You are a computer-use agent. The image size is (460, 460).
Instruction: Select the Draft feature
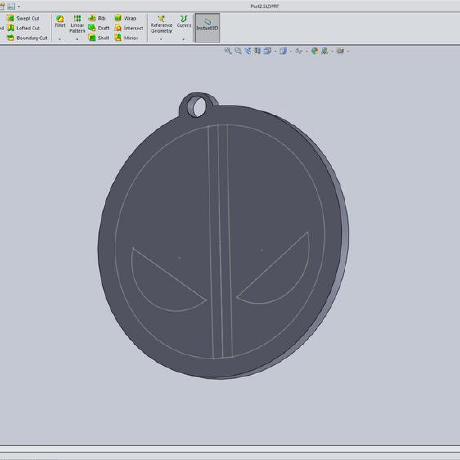click(x=99, y=28)
